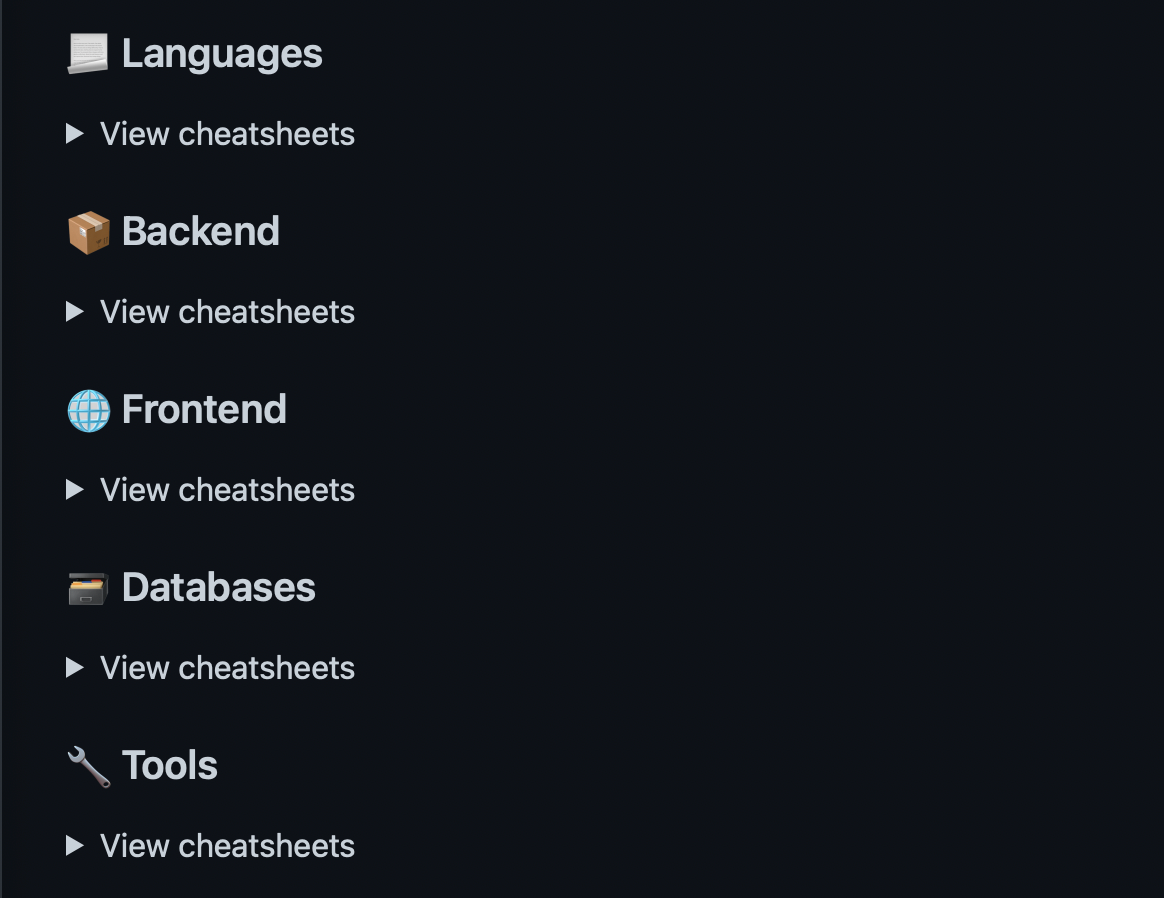Viewport: 1164px width, 898px height.
Task: Expand the disclosure triangle under Databases
Action: click(74, 668)
